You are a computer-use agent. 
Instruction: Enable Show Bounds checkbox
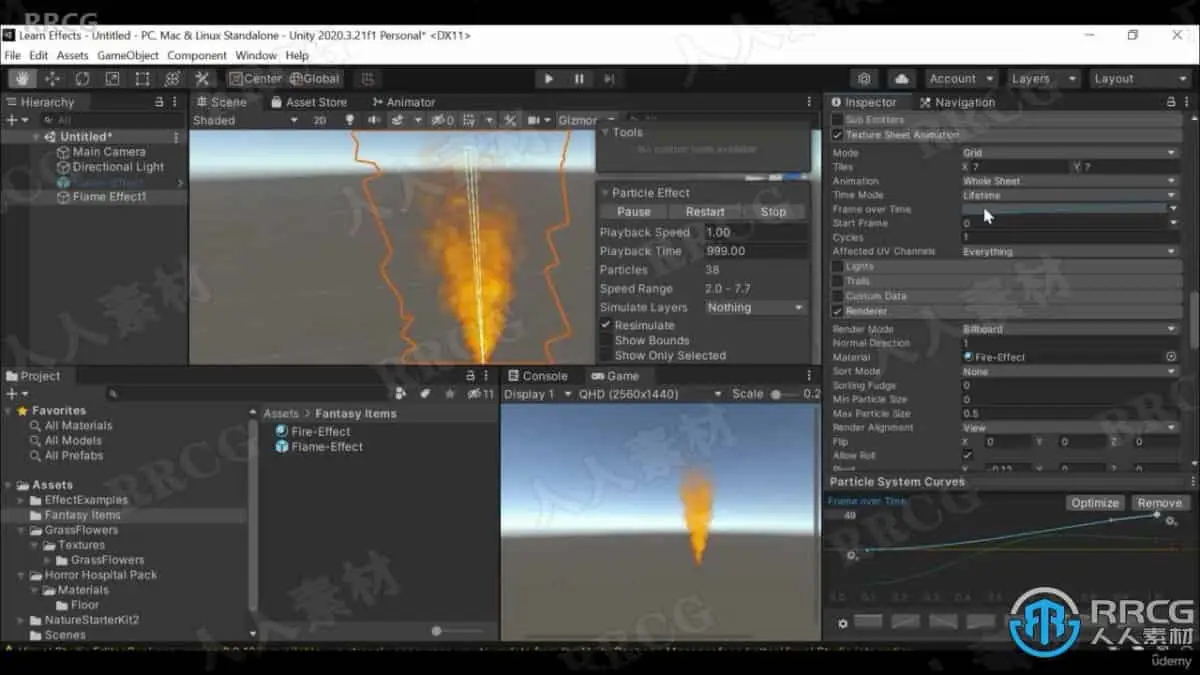[606, 340]
